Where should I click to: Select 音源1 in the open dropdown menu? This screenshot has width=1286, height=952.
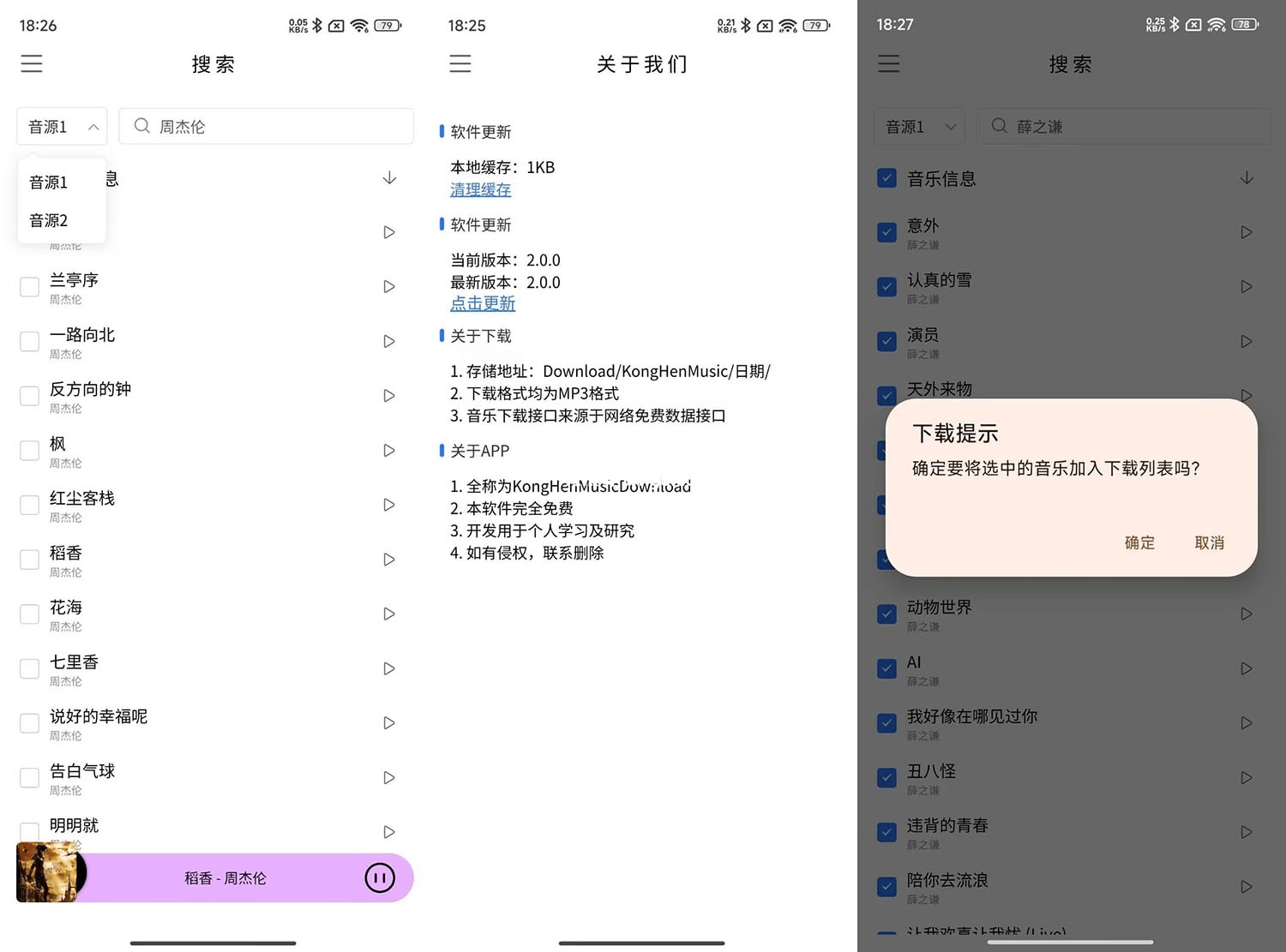point(47,182)
